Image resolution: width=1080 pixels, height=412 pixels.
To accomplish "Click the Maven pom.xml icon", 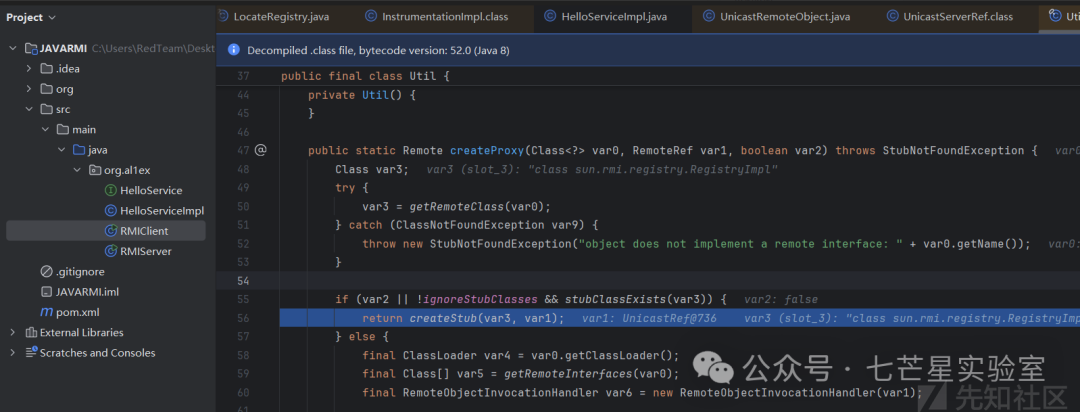I will click(46, 312).
